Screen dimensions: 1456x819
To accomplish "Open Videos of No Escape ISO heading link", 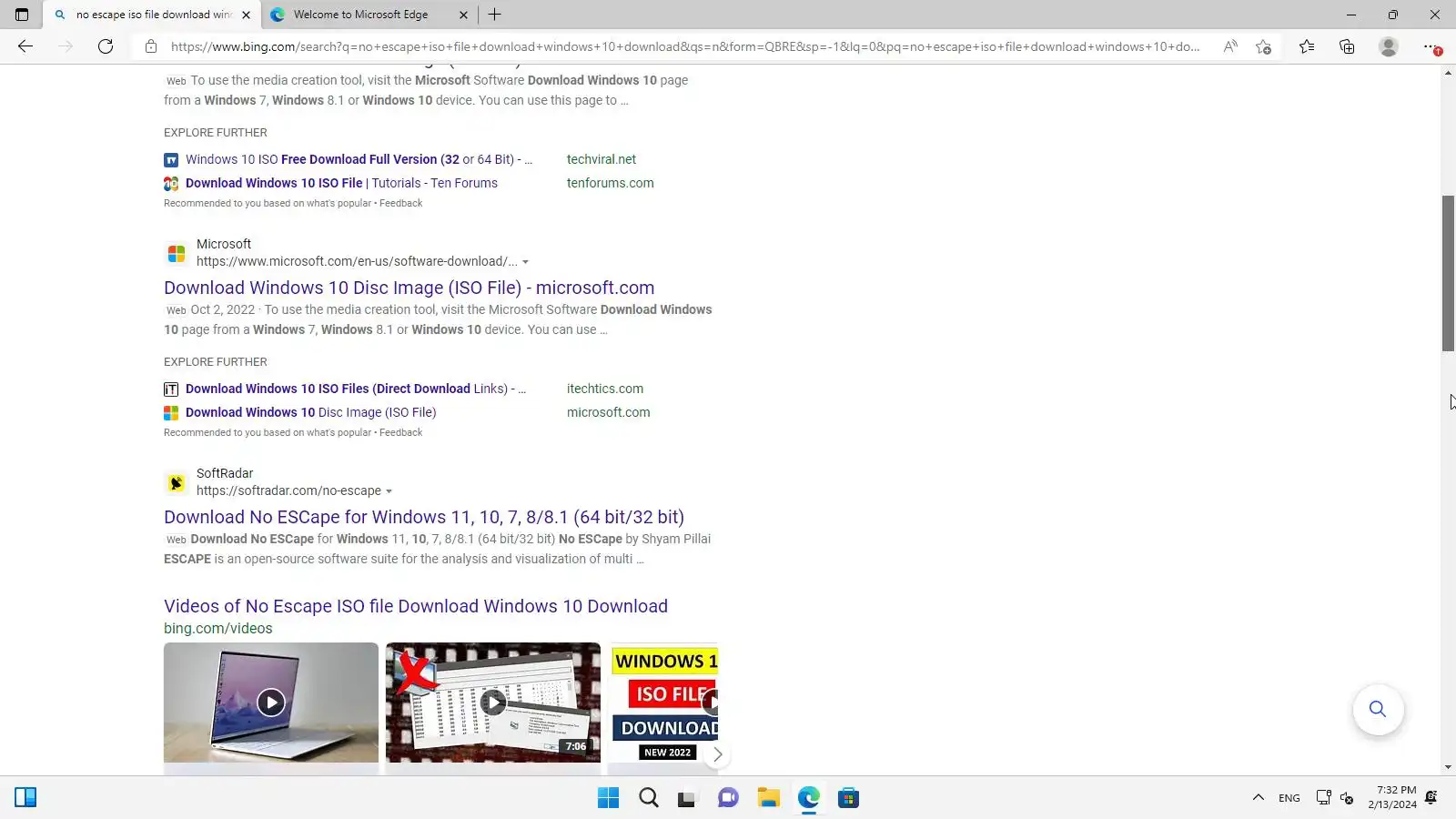I will click(x=416, y=606).
